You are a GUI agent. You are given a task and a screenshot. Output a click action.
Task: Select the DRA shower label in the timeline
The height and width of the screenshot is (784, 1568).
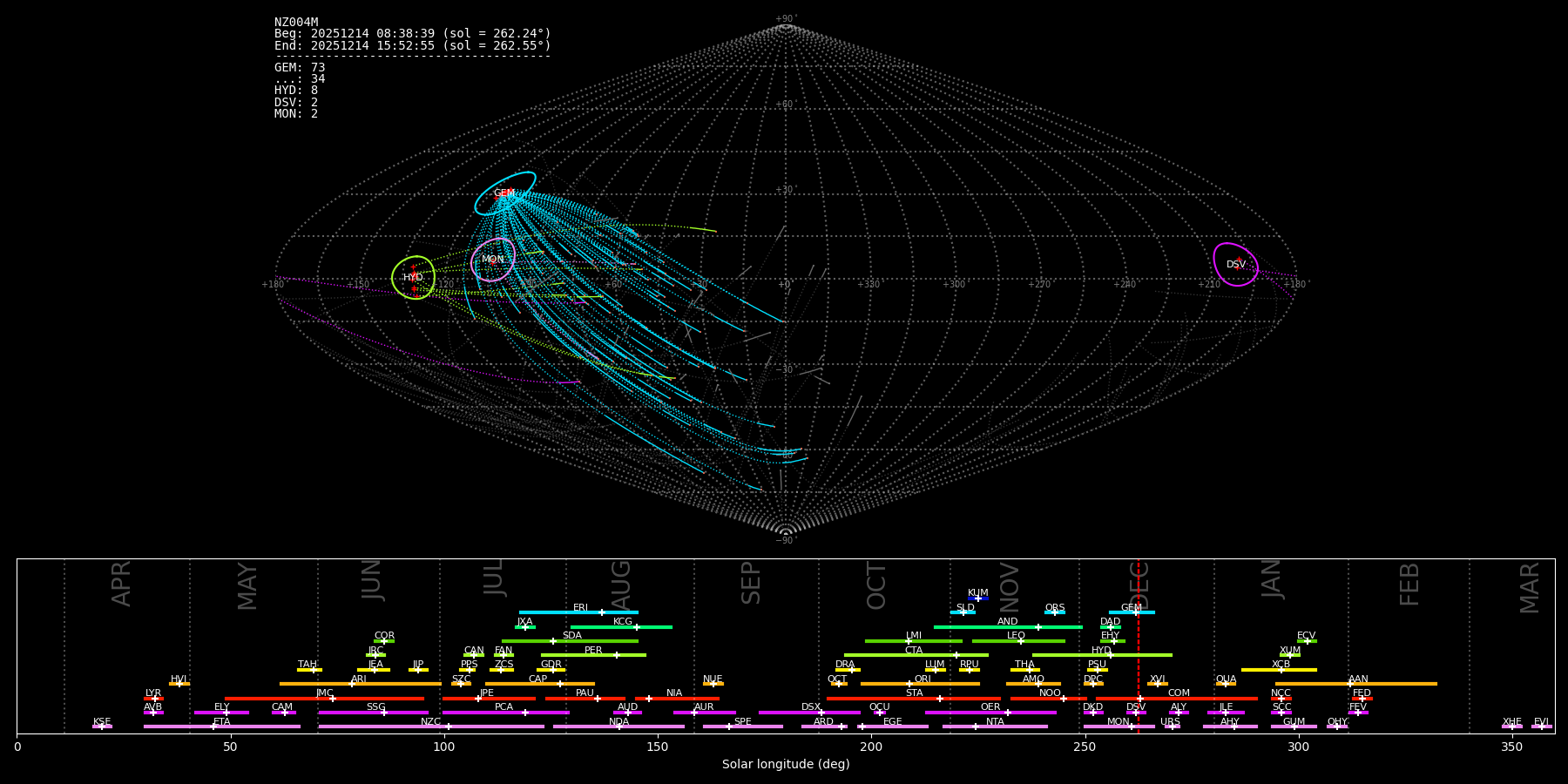click(845, 665)
